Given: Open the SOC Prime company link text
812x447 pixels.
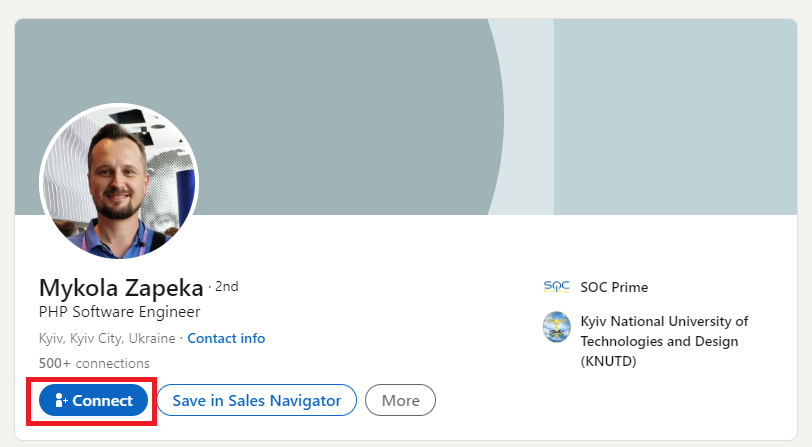Looking at the screenshot, I should [614, 287].
